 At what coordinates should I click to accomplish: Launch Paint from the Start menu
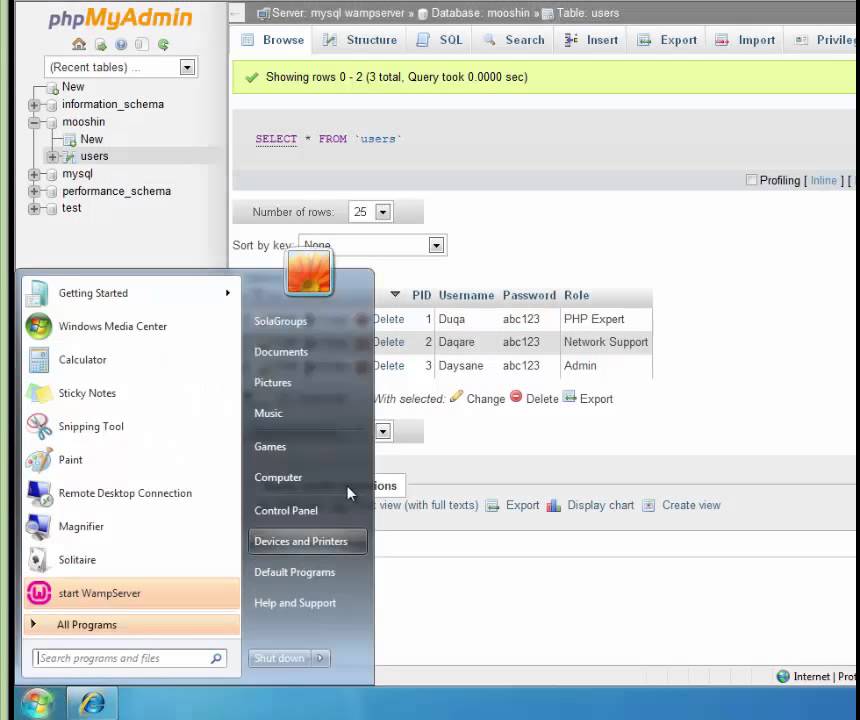[x=132, y=460]
